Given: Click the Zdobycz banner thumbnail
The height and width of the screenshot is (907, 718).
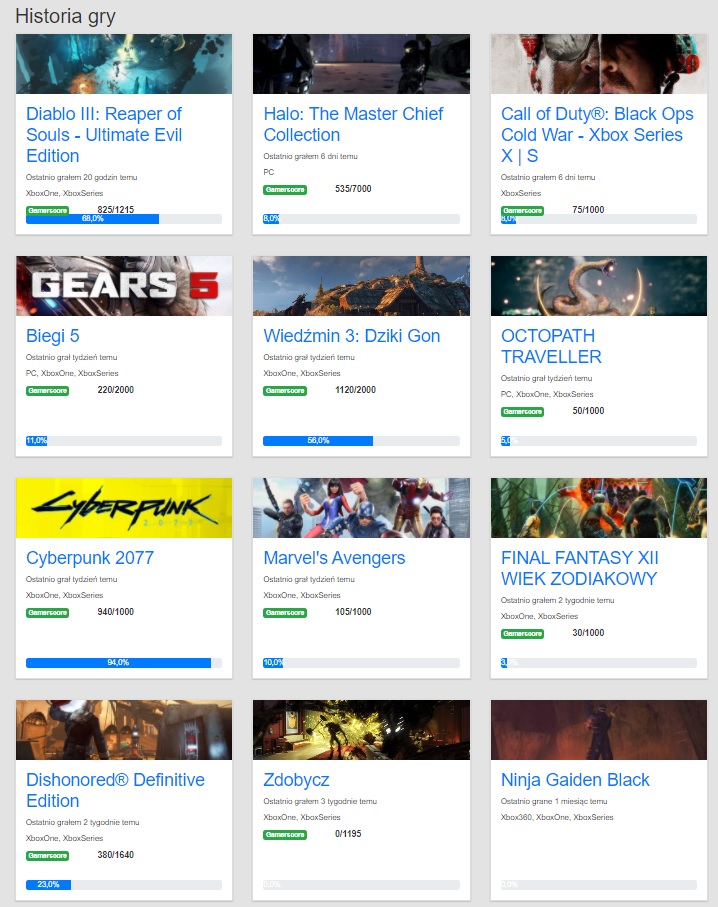Looking at the screenshot, I should pos(361,730).
